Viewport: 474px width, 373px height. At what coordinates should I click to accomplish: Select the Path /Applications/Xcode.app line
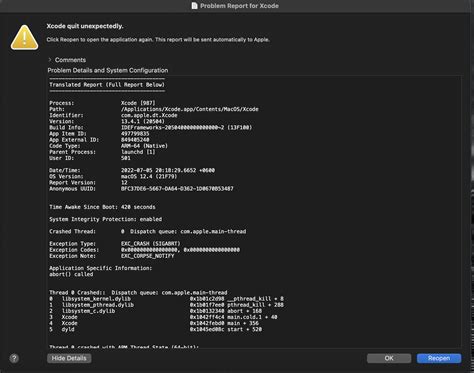(x=154, y=109)
